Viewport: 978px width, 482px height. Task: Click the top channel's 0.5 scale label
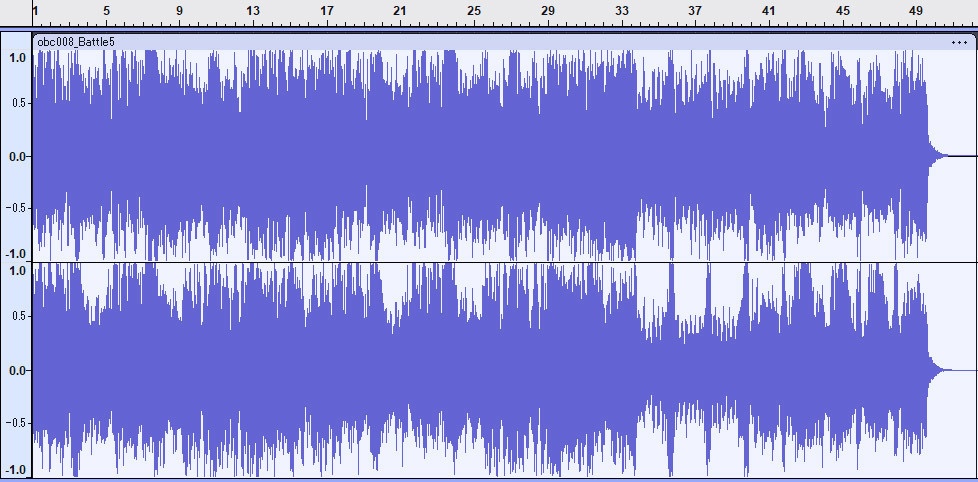pyautogui.click(x=18, y=103)
